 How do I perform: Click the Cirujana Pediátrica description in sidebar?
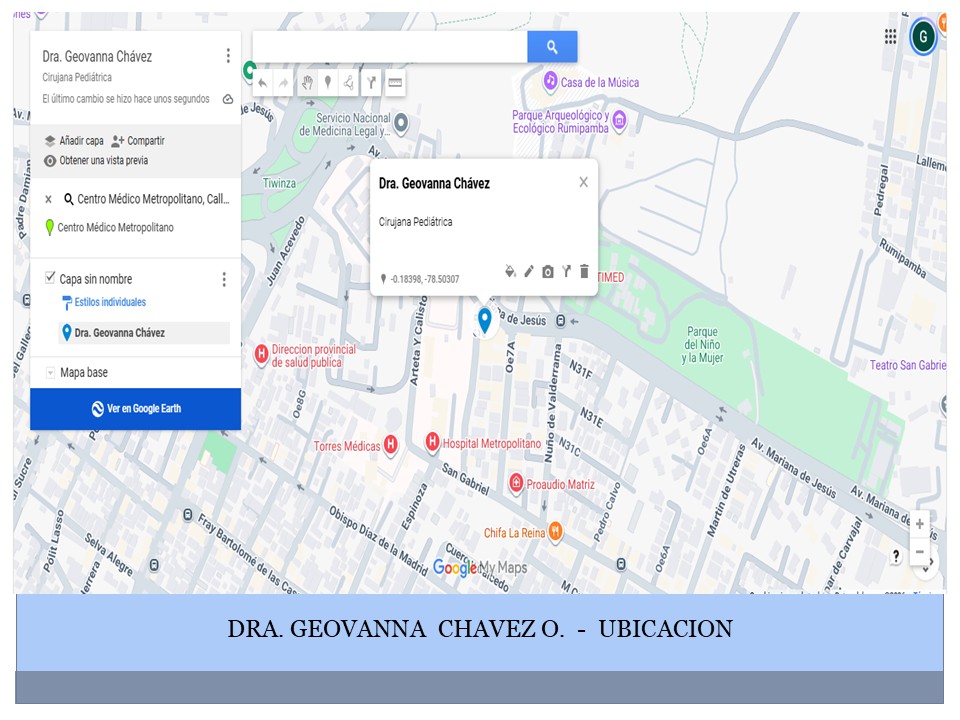click(77, 77)
